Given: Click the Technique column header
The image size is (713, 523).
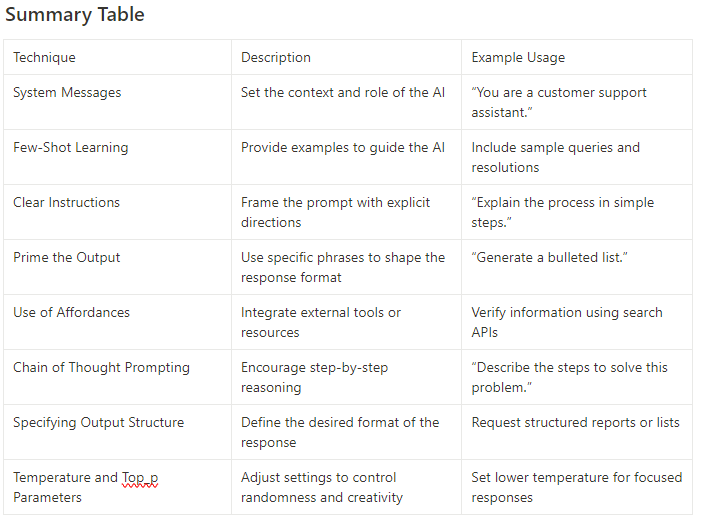Looking at the screenshot, I should (44, 58).
